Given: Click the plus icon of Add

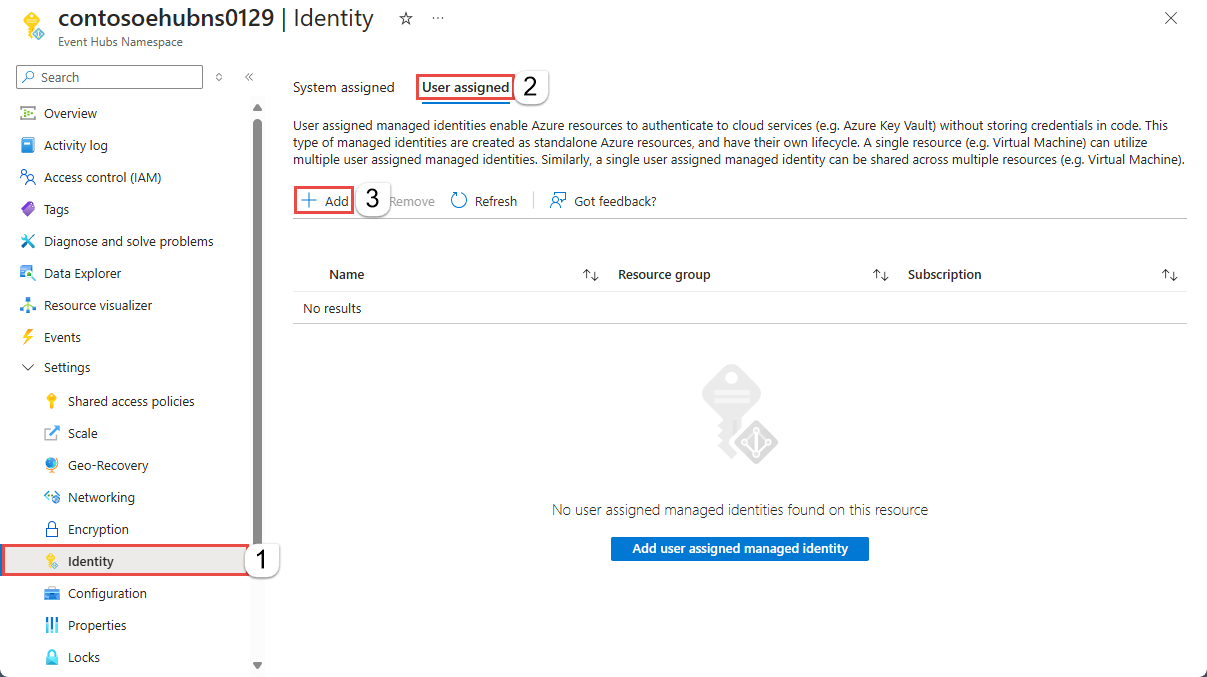Looking at the screenshot, I should click(x=309, y=200).
